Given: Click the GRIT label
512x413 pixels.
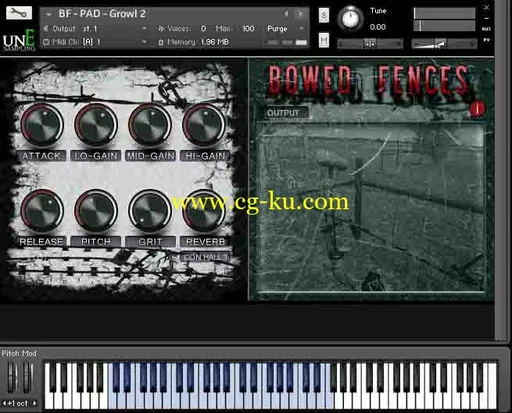Looking at the screenshot, I should 150,241.
